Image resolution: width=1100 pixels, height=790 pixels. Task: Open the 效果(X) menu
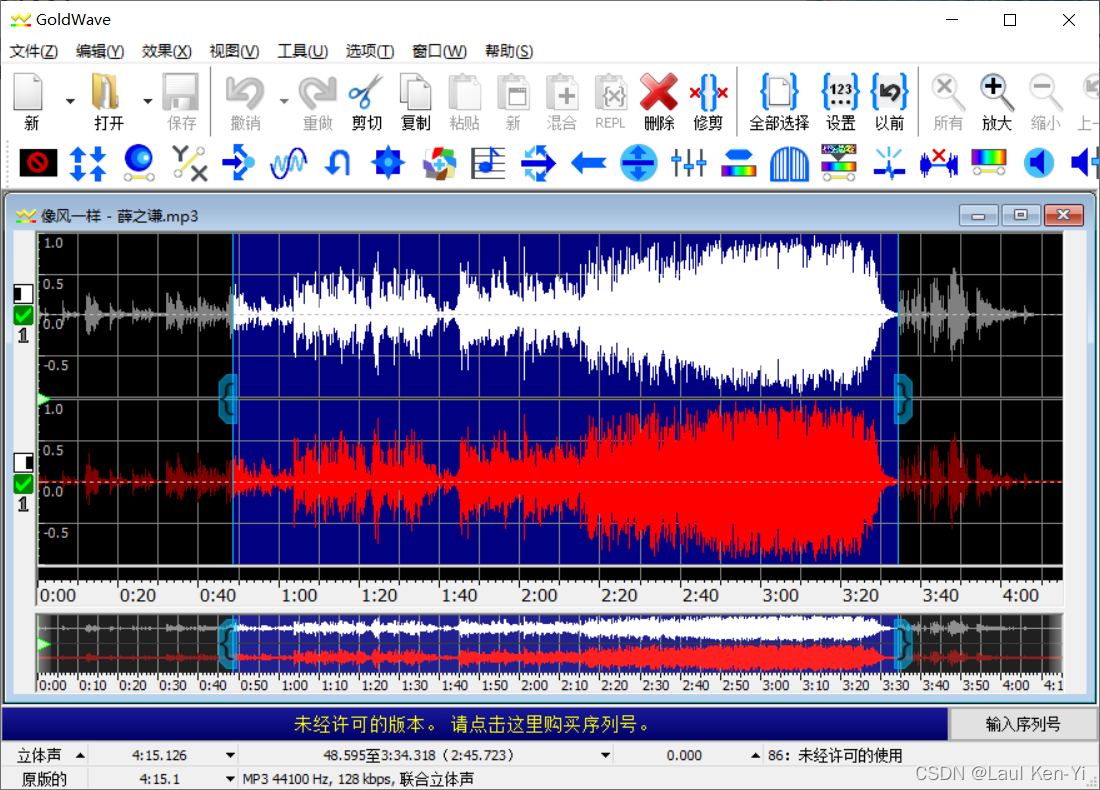[x=166, y=51]
